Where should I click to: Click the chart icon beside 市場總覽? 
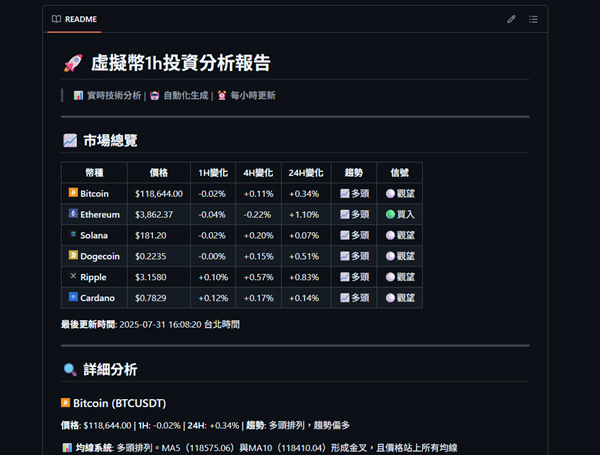click(x=70, y=140)
